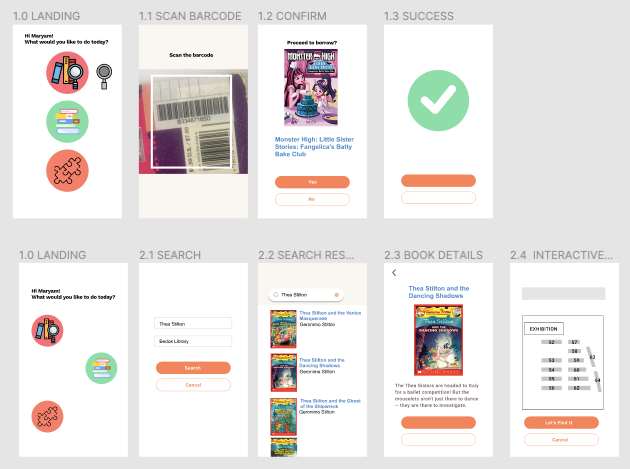The height and width of the screenshot is (469, 630).
Task: Click the green stacked books icon in top landing
Action: 67,121
